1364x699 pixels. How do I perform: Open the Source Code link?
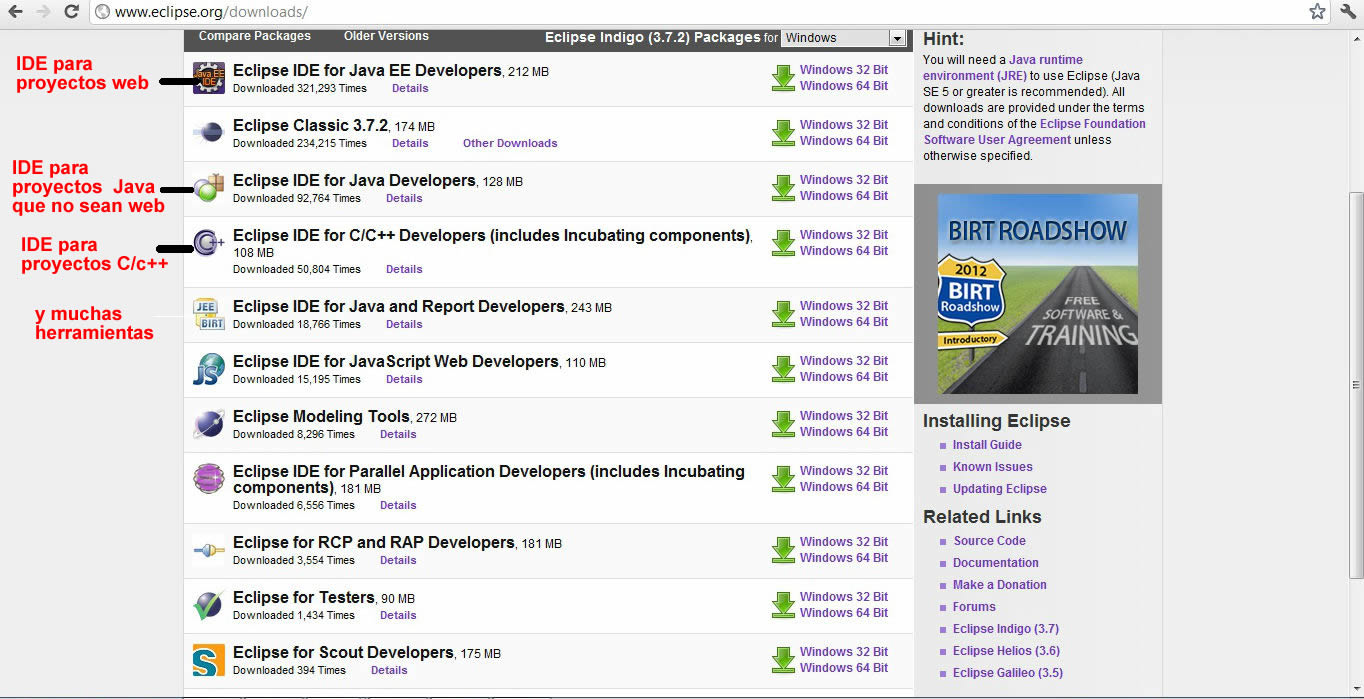(989, 541)
